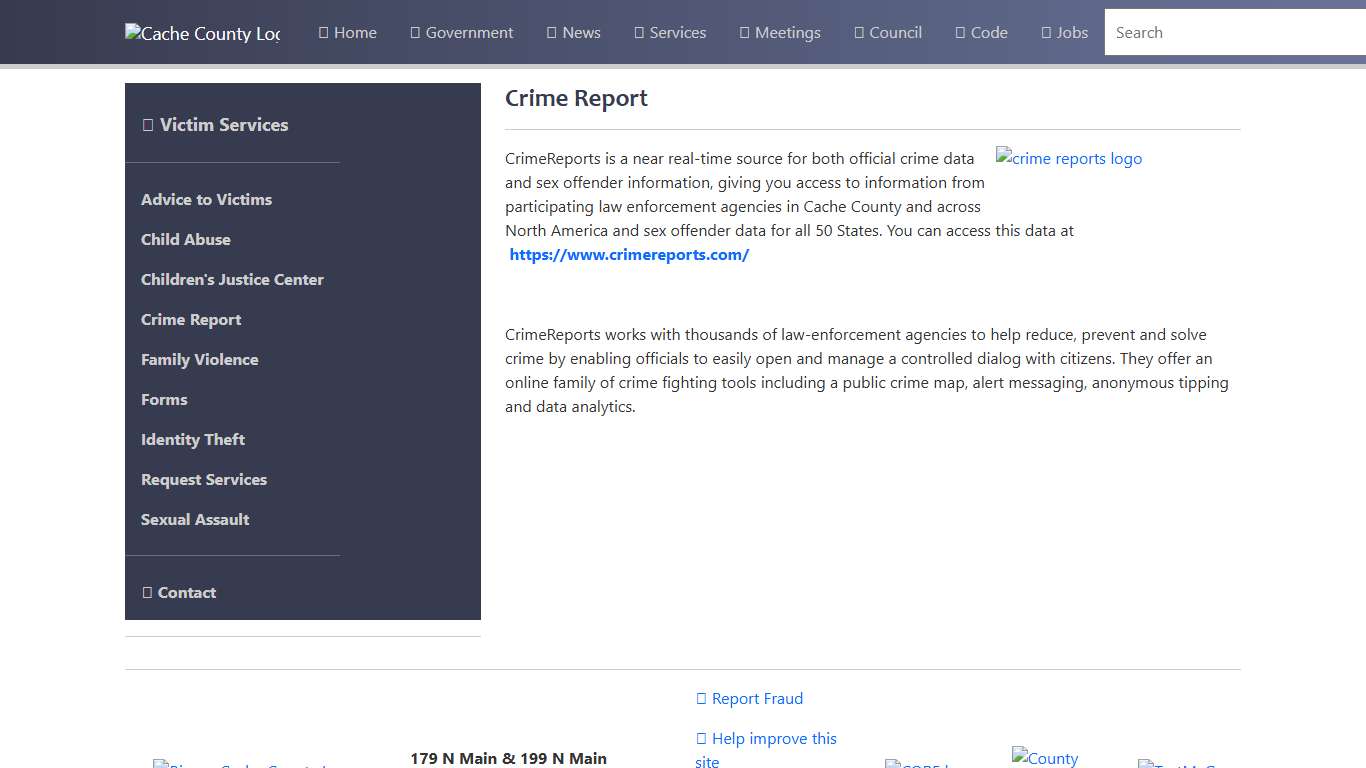Click the Report Fraud icon

coord(700,698)
